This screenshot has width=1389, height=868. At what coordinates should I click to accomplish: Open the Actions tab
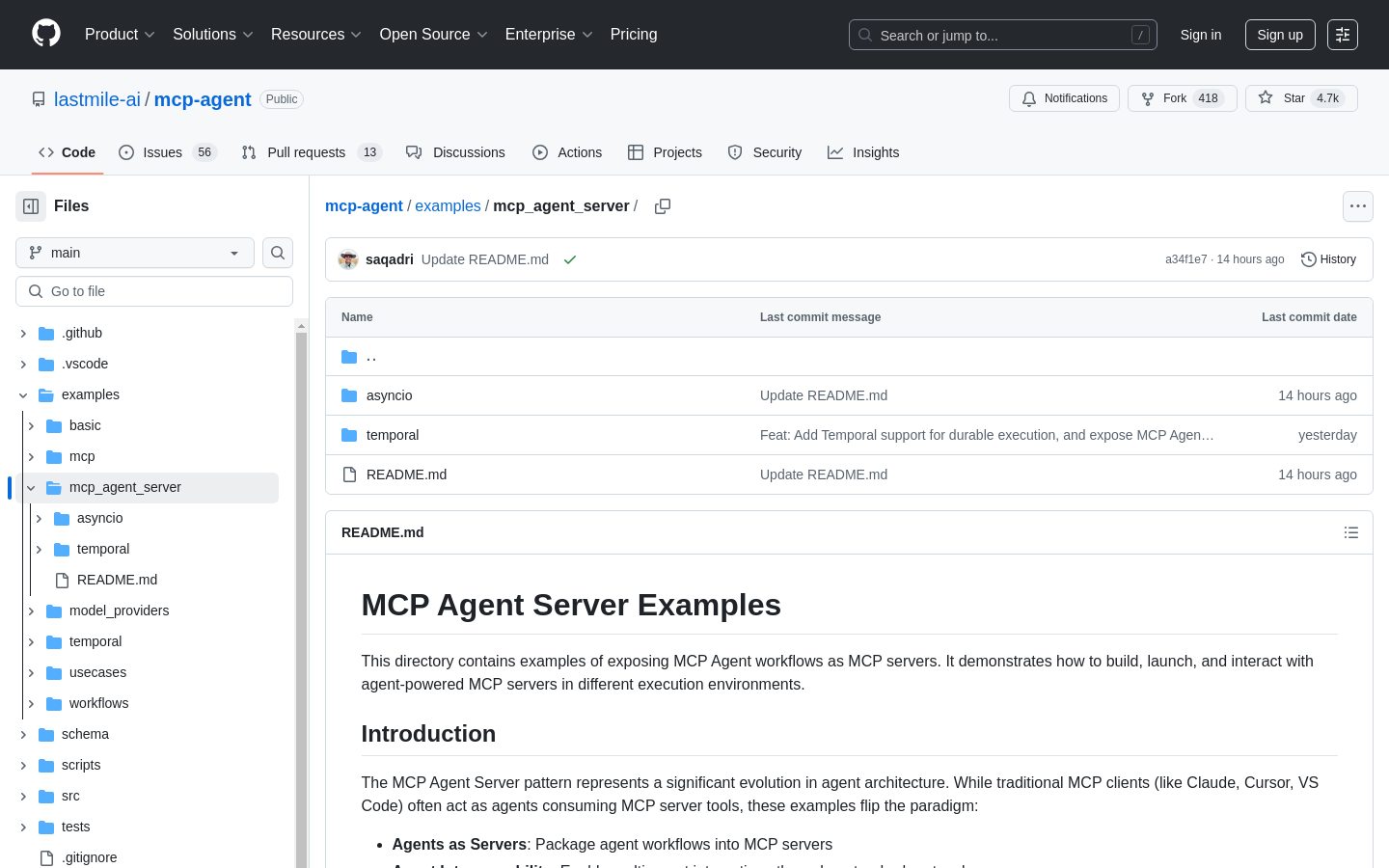(x=567, y=152)
